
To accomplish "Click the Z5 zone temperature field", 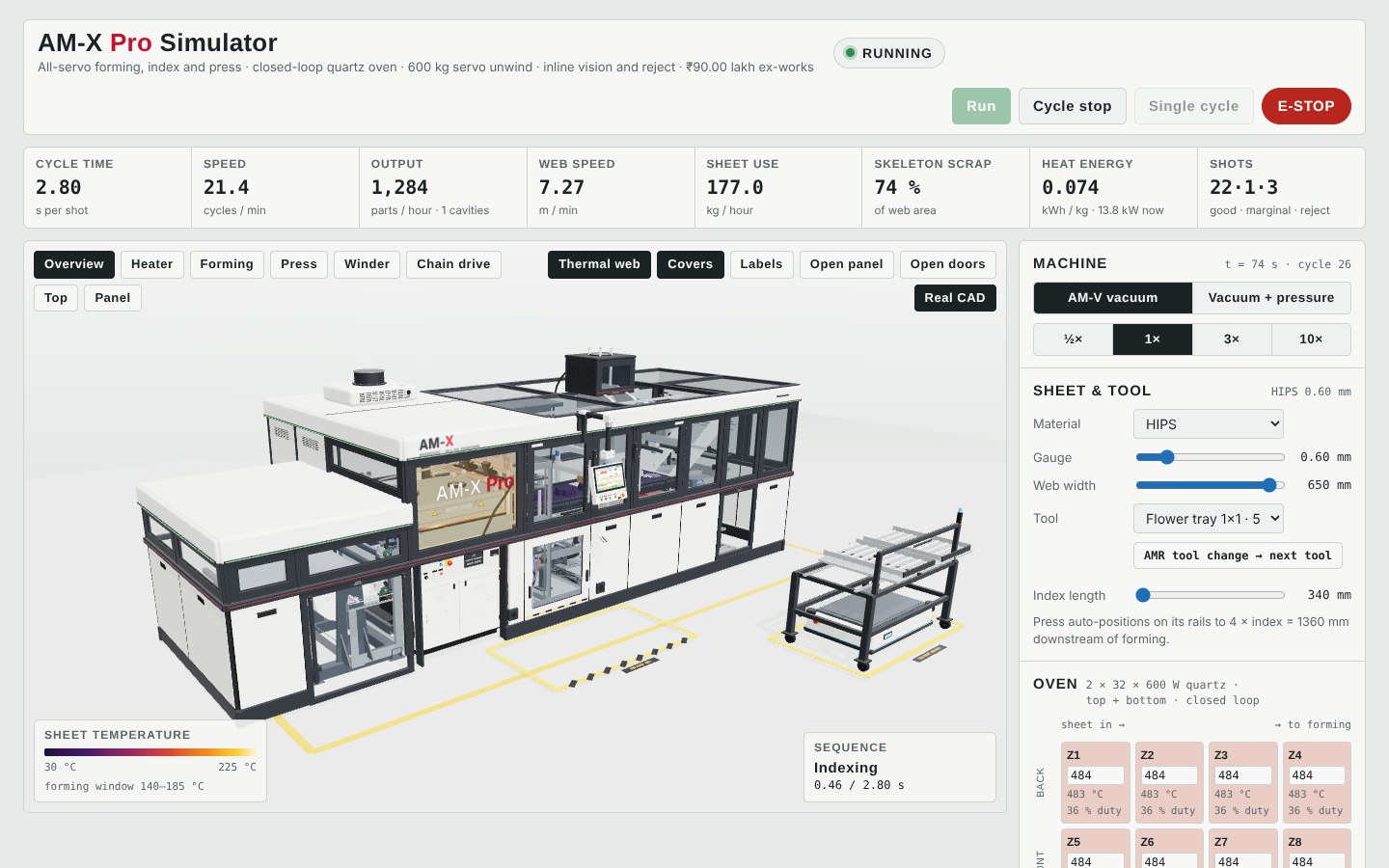I will coord(1095,861).
